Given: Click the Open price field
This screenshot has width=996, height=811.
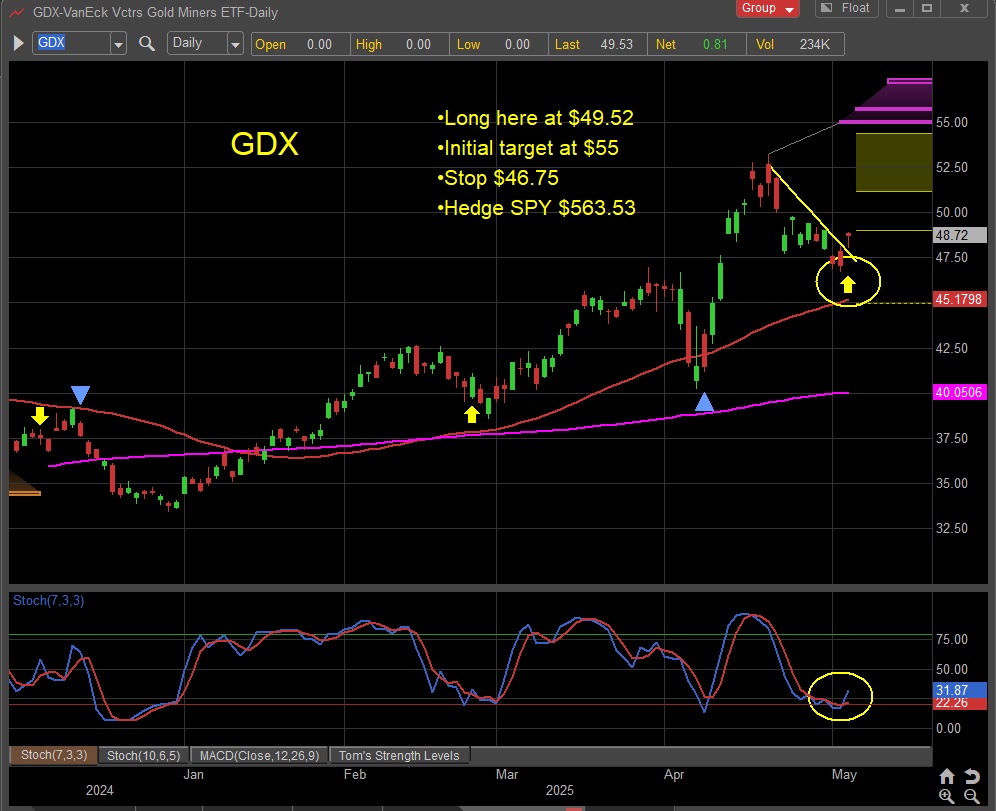Looking at the screenshot, I should click(x=300, y=44).
